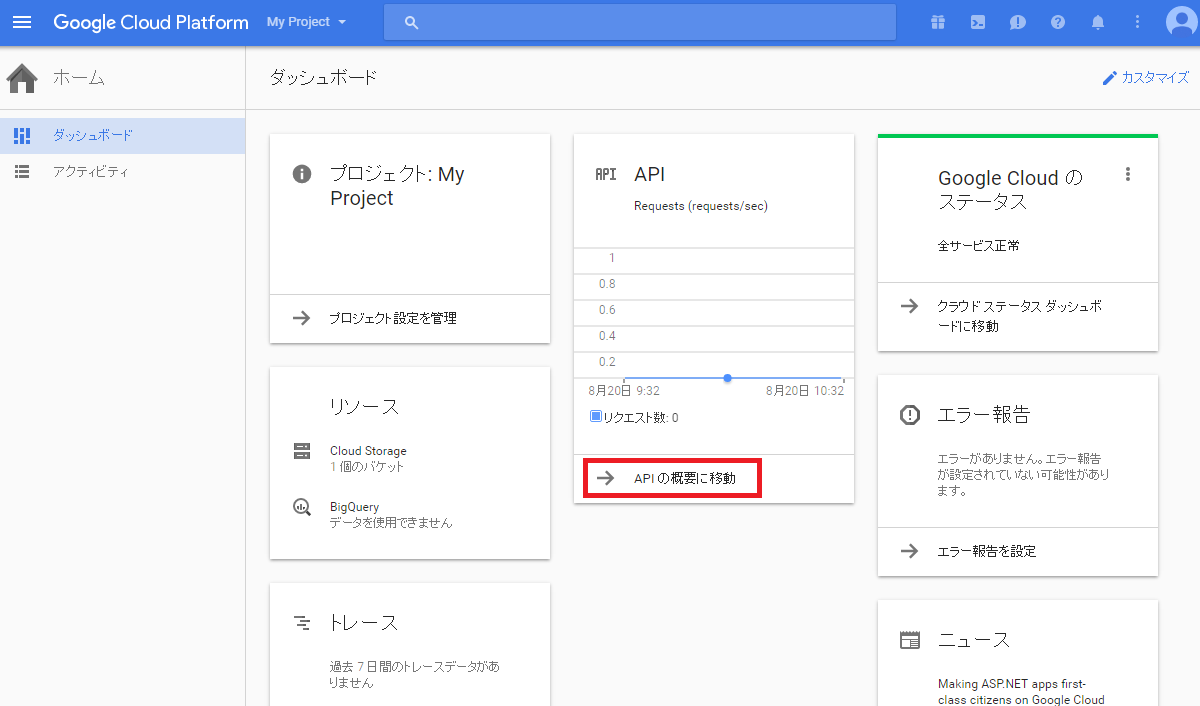Click the エラー報告 card title
Image resolution: width=1200 pixels, height=706 pixels.
click(984, 415)
